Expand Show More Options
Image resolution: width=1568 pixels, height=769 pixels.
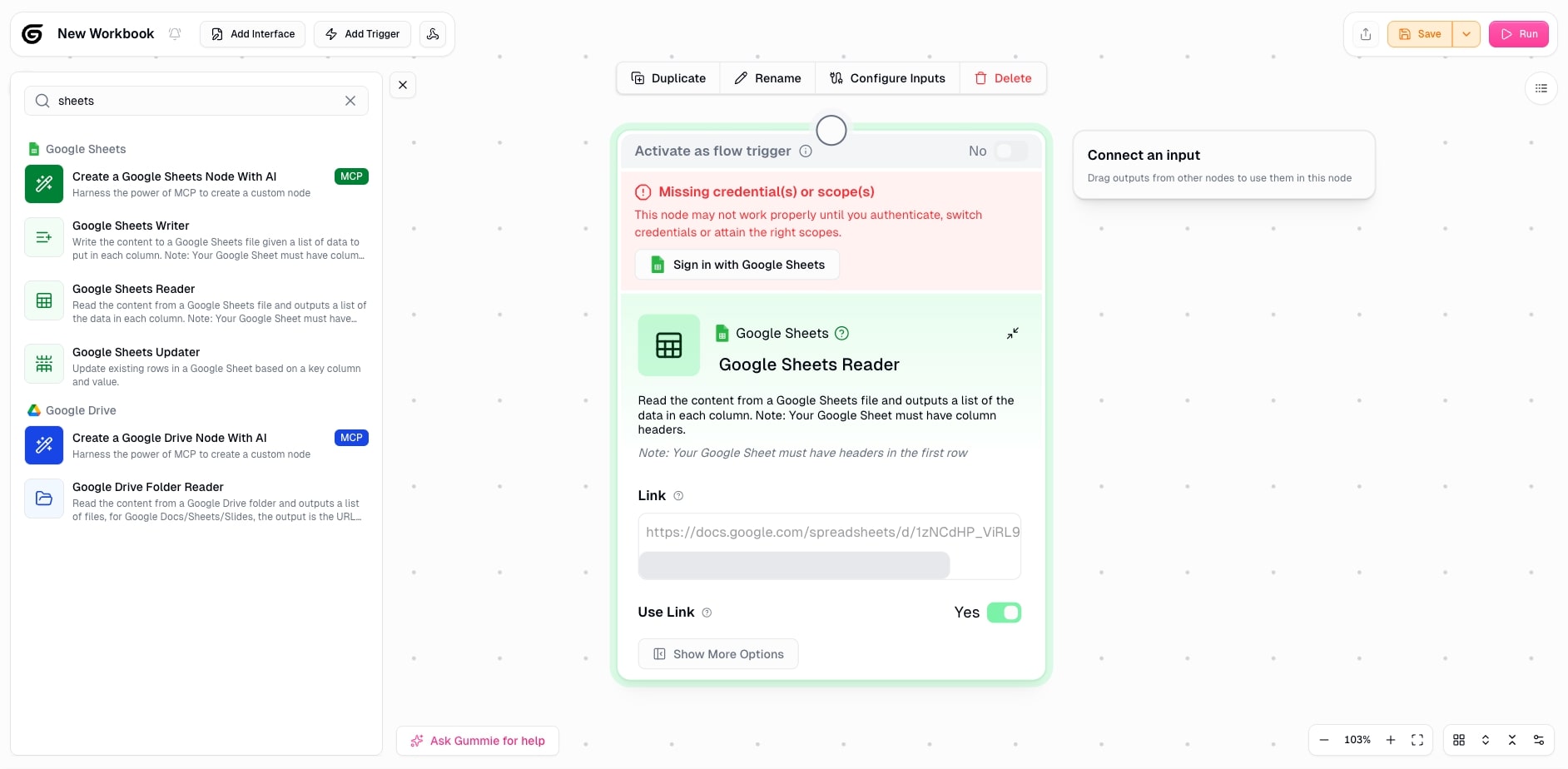[x=718, y=654]
